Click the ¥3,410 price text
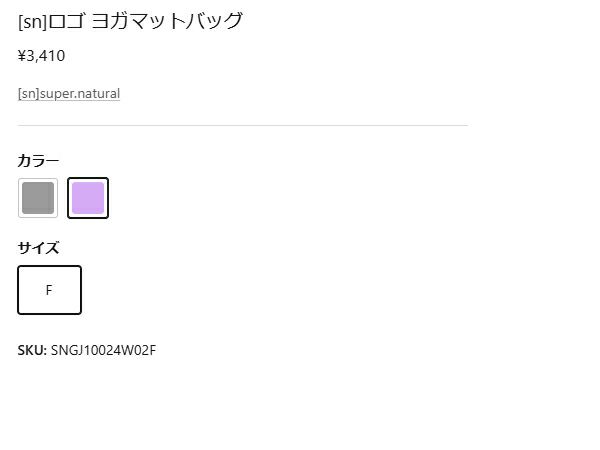Image resolution: width=600 pixels, height=450 pixels. point(42,56)
